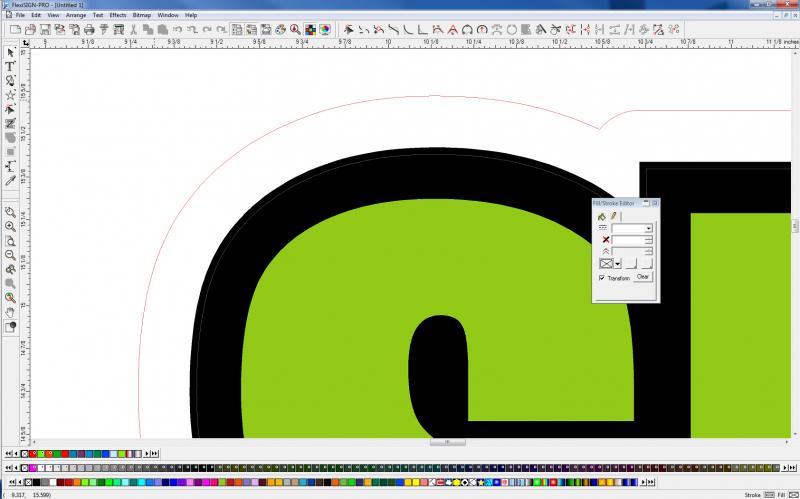The height and width of the screenshot is (499, 800).
Task: Click the Redo arrow icon
Action: pos(207,30)
